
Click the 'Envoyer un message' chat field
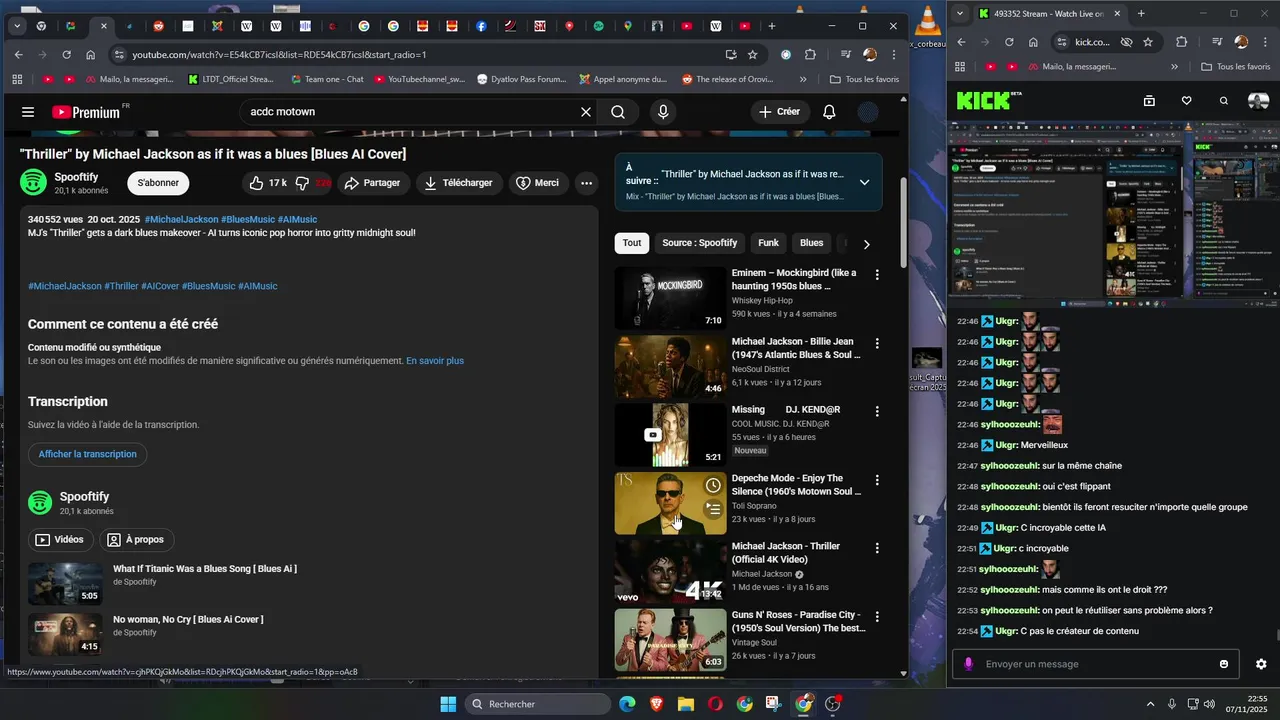tap(1095, 664)
